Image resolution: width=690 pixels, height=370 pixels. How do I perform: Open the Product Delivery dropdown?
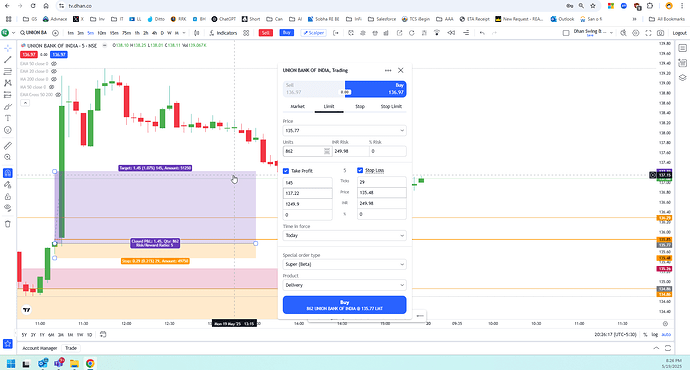click(x=344, y=285)
